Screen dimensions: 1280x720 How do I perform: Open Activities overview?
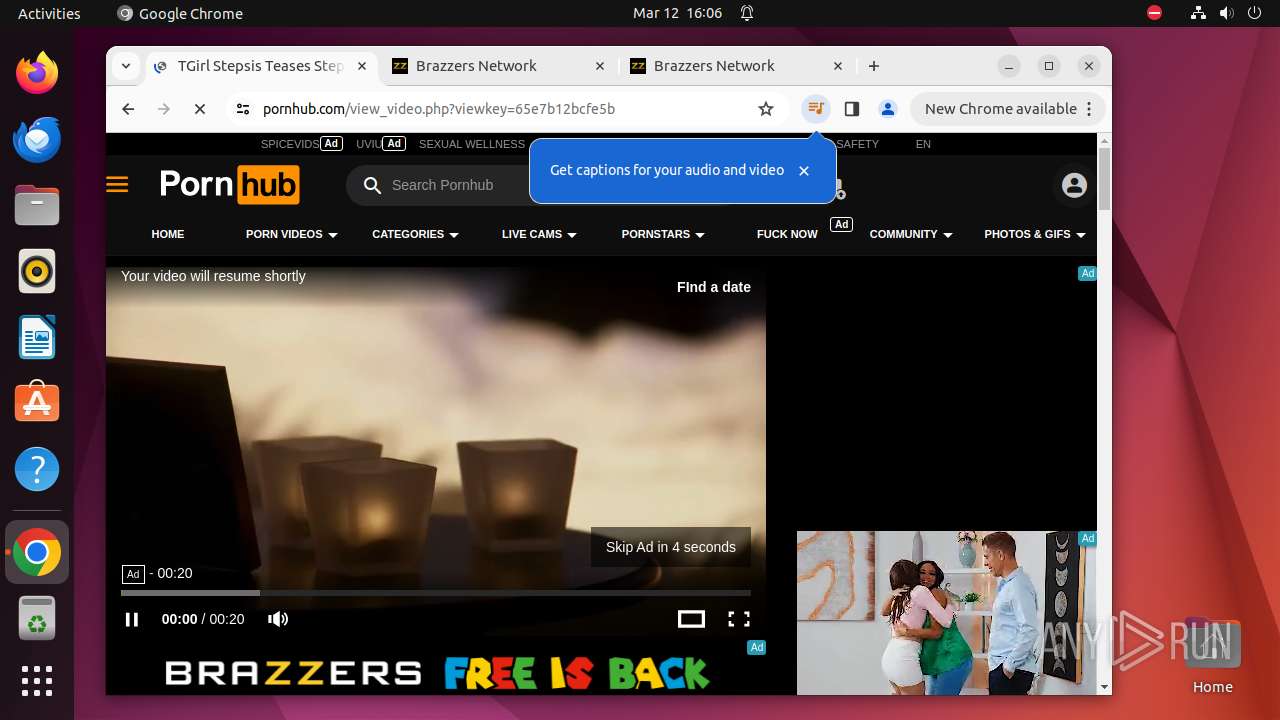[x=49, y=13]
